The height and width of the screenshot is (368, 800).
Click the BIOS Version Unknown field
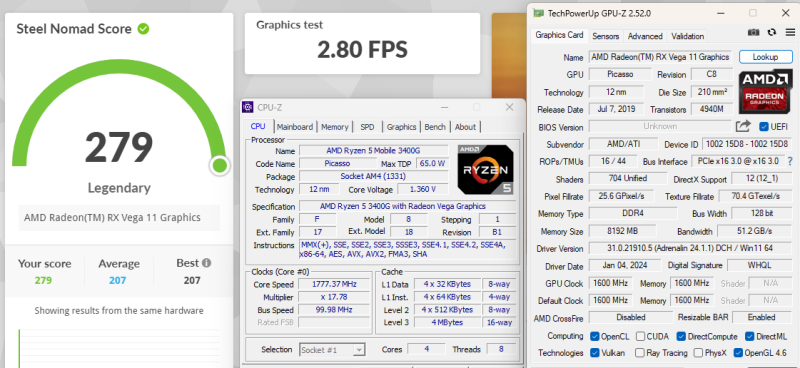(660, 126)
